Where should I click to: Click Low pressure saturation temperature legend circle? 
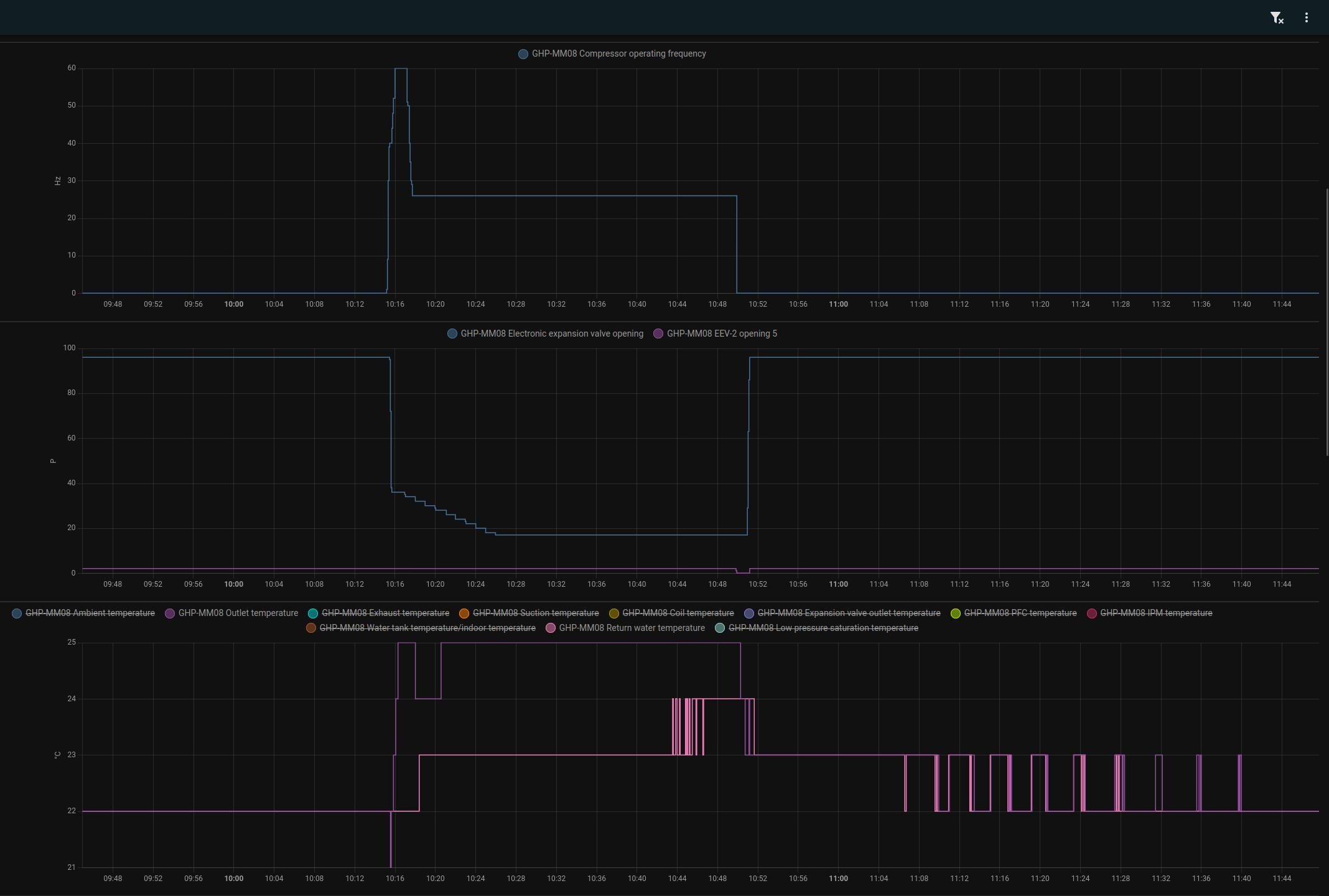(x=720, y=628)
